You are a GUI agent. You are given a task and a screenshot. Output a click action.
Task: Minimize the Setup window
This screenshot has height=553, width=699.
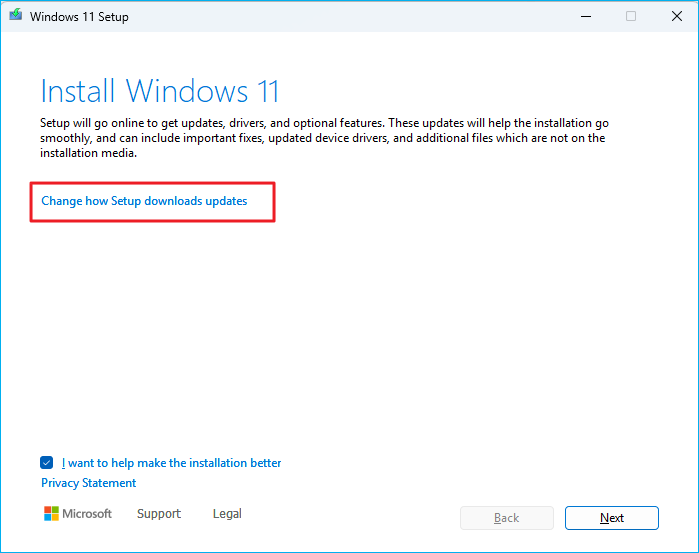tap(586, 17)
